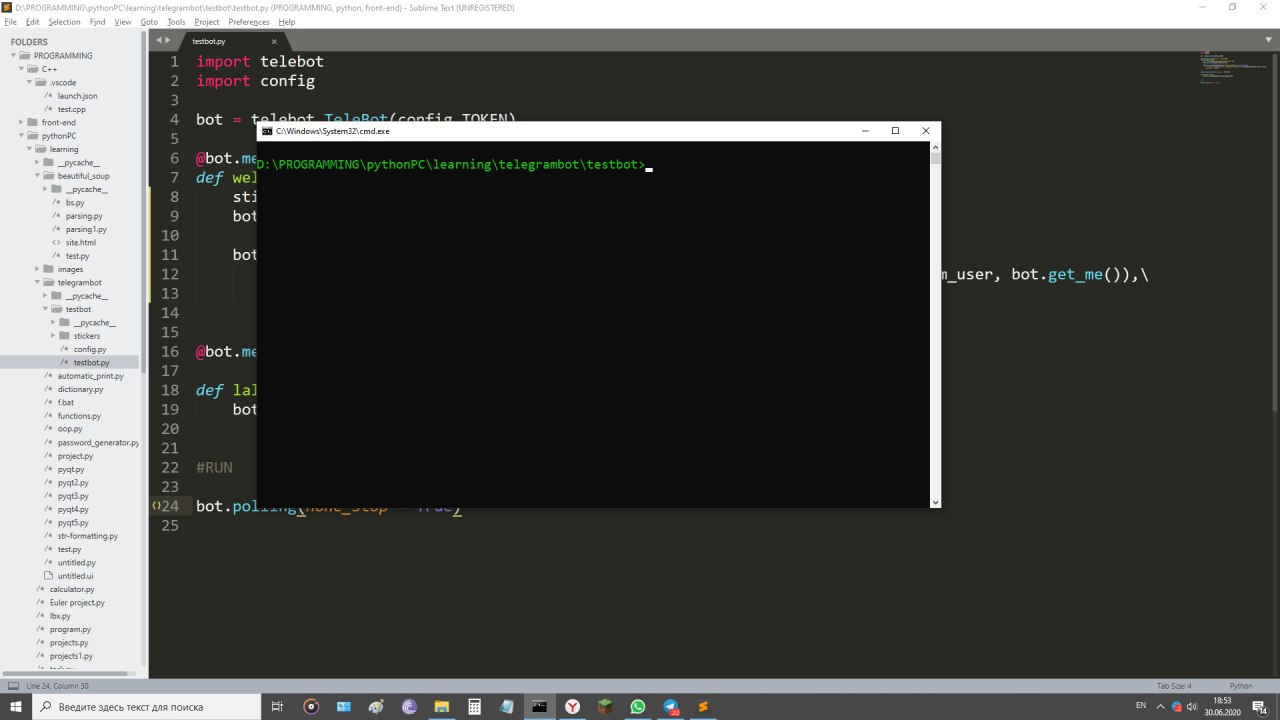
Task: Open Minecraft from the taskbar
Action: coord(605,706)
